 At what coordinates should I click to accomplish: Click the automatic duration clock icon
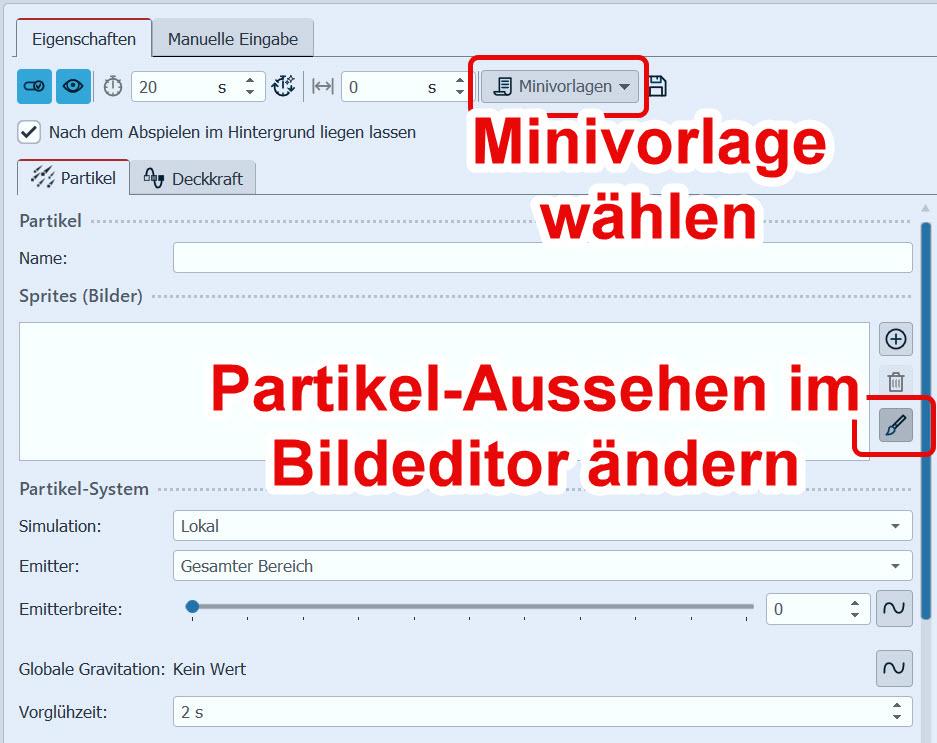(283, 87)
